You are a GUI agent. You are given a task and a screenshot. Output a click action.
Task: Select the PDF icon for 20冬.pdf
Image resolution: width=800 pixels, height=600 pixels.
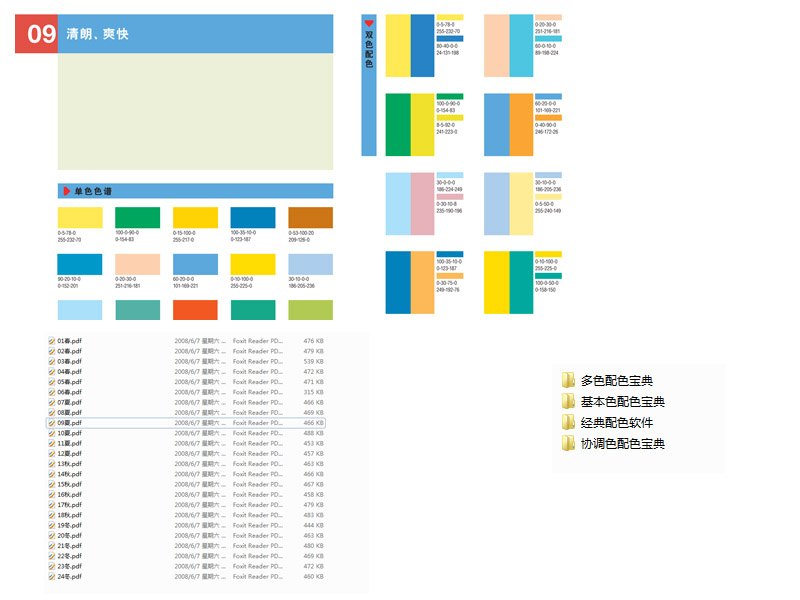tap(52, 536)
